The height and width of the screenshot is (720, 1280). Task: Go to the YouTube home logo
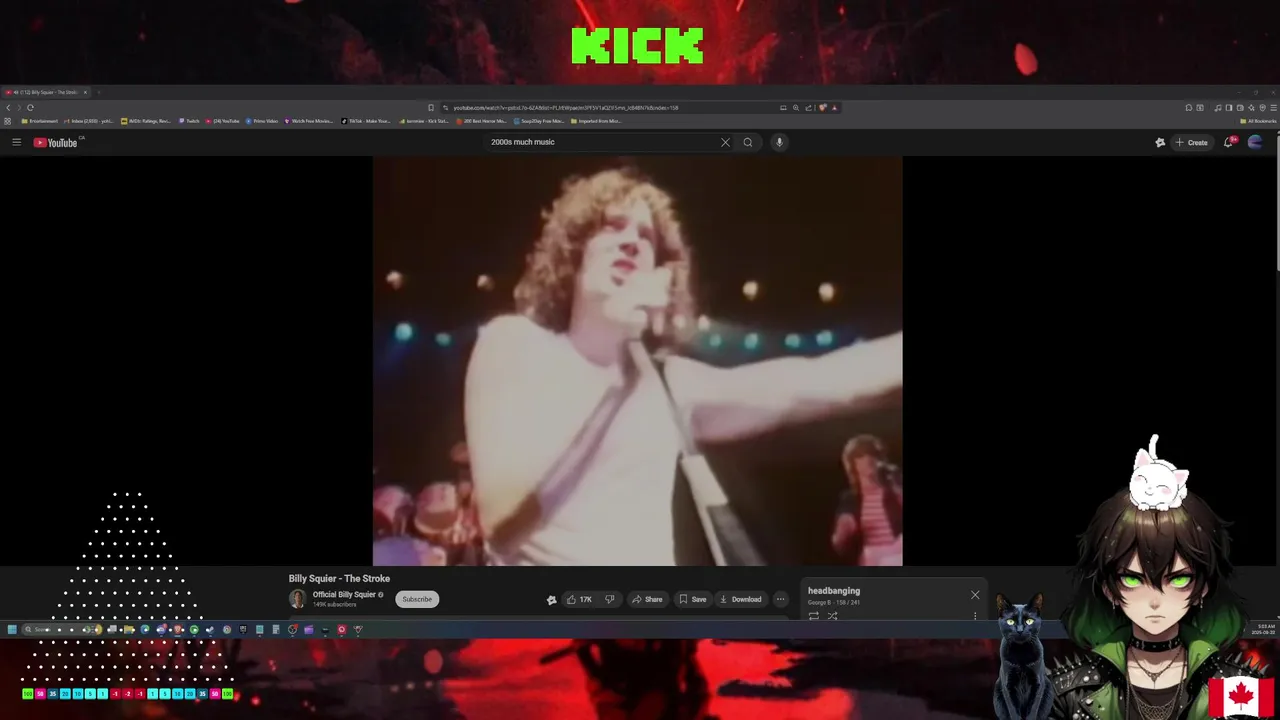coord(56,142)
